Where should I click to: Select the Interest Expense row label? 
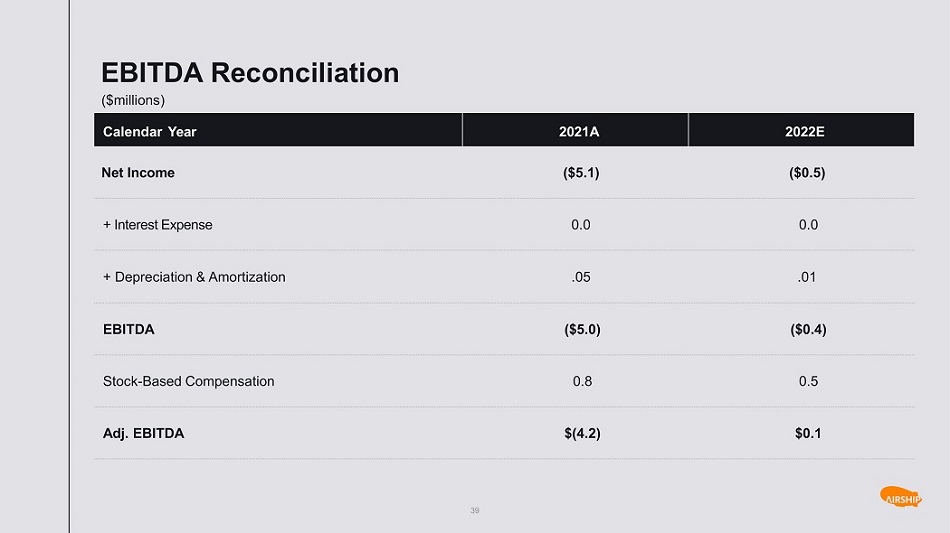pyautogui.click(x=157, y=225)
